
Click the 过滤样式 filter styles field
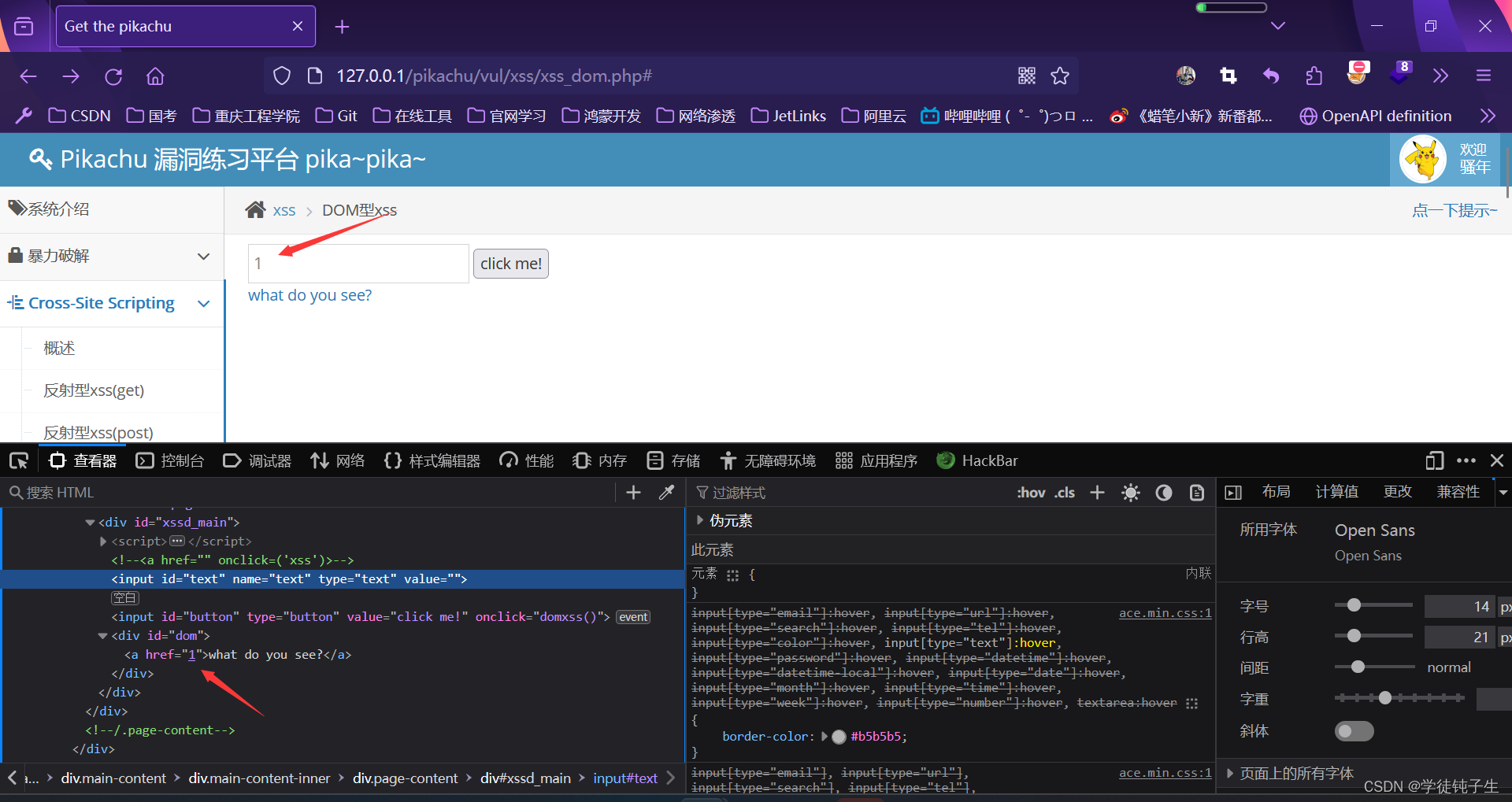point(850,493)
